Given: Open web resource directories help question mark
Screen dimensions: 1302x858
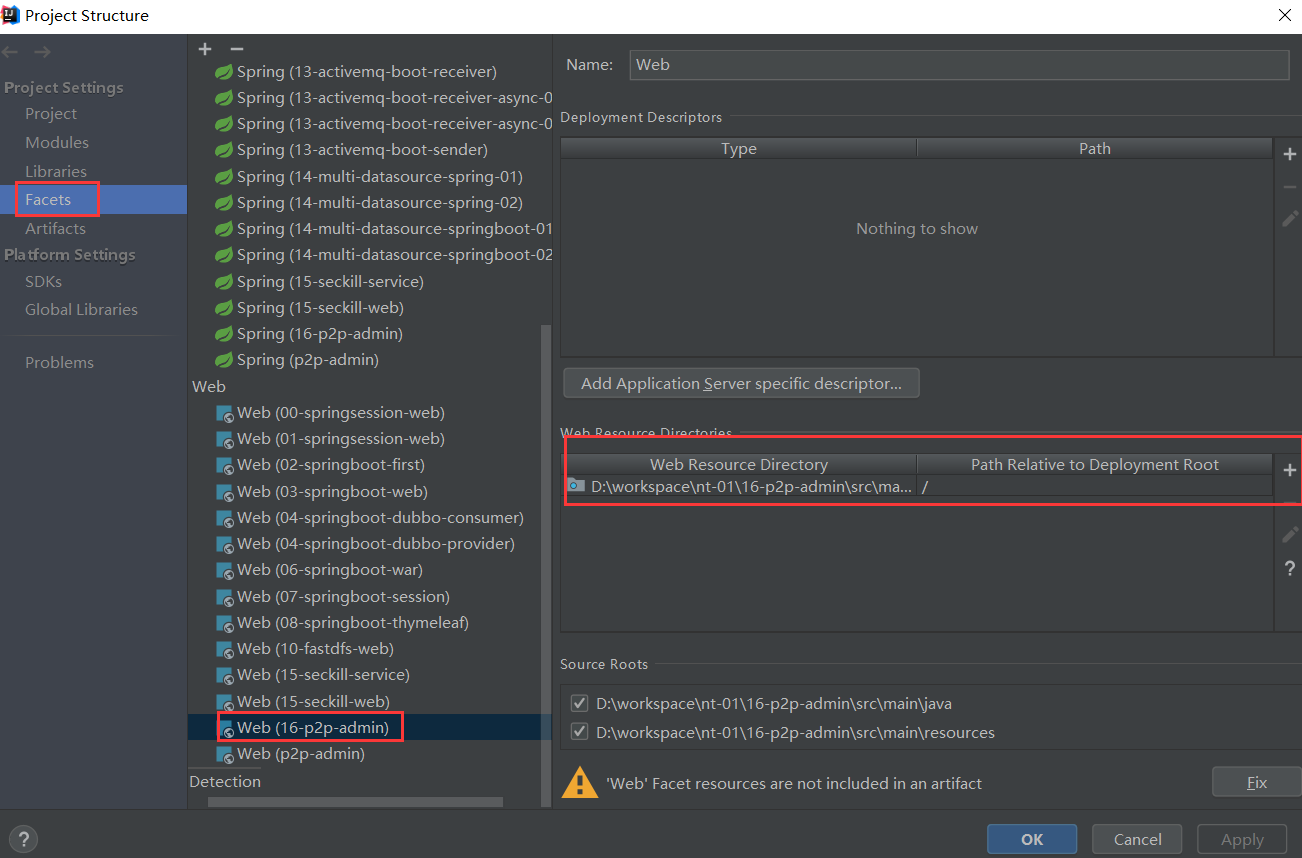Looking at the screenshot, I should click(1289, 568).
